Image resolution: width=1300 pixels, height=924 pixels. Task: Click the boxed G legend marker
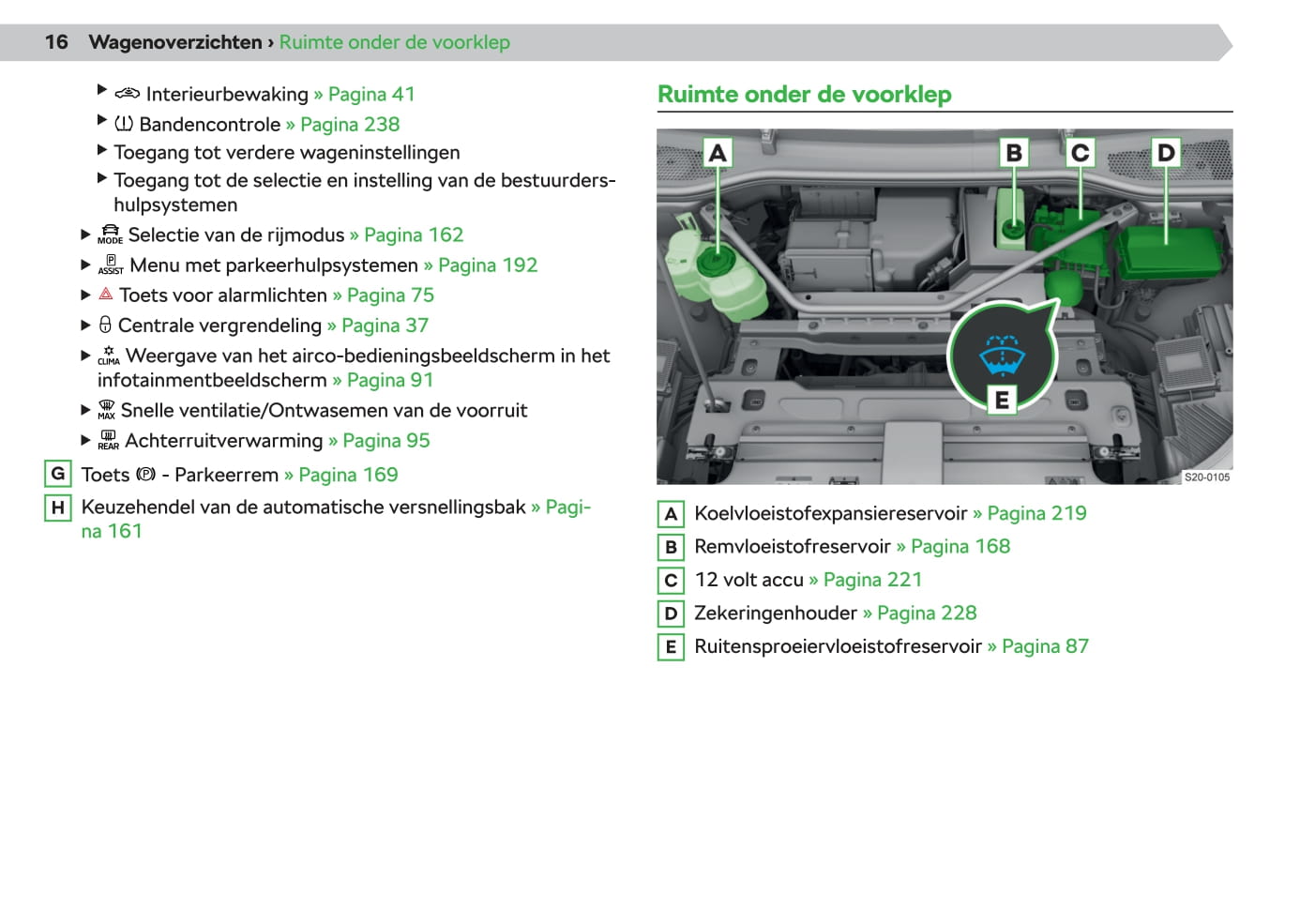click(58, 474)
